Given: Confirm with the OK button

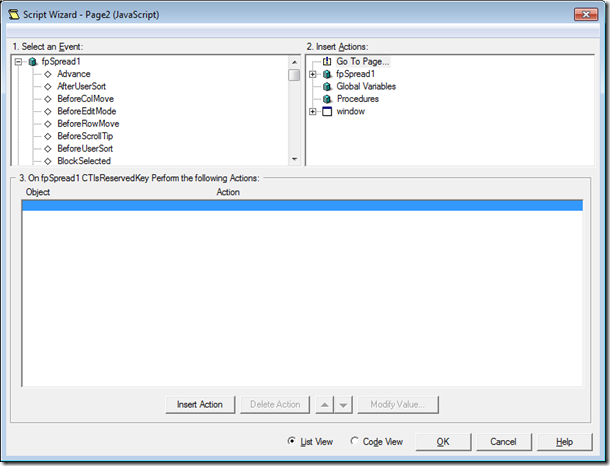Looking at the screenshot, I should [x=443, y=442].
